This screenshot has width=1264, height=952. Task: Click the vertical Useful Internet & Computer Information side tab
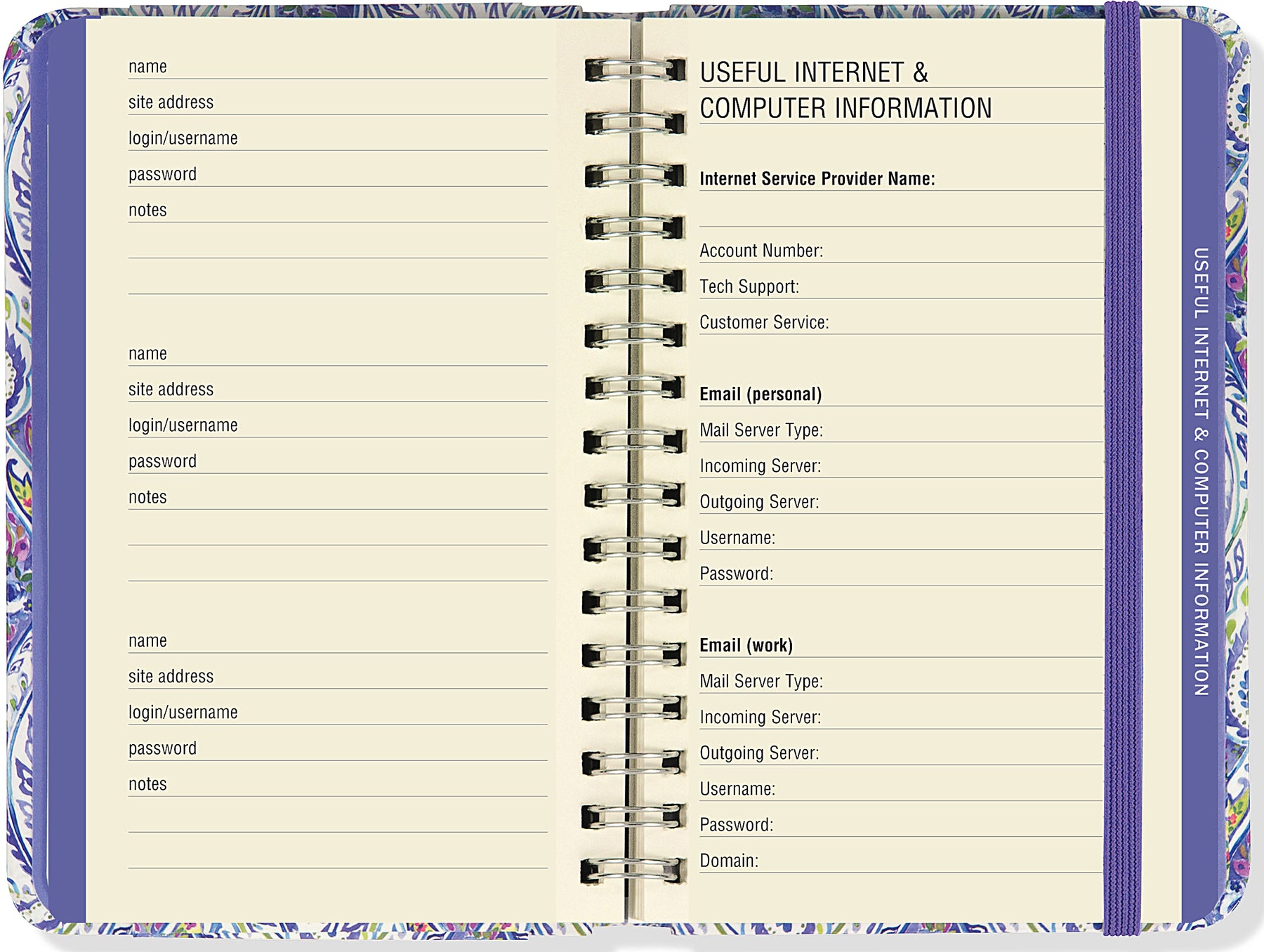pos(1201,470)
